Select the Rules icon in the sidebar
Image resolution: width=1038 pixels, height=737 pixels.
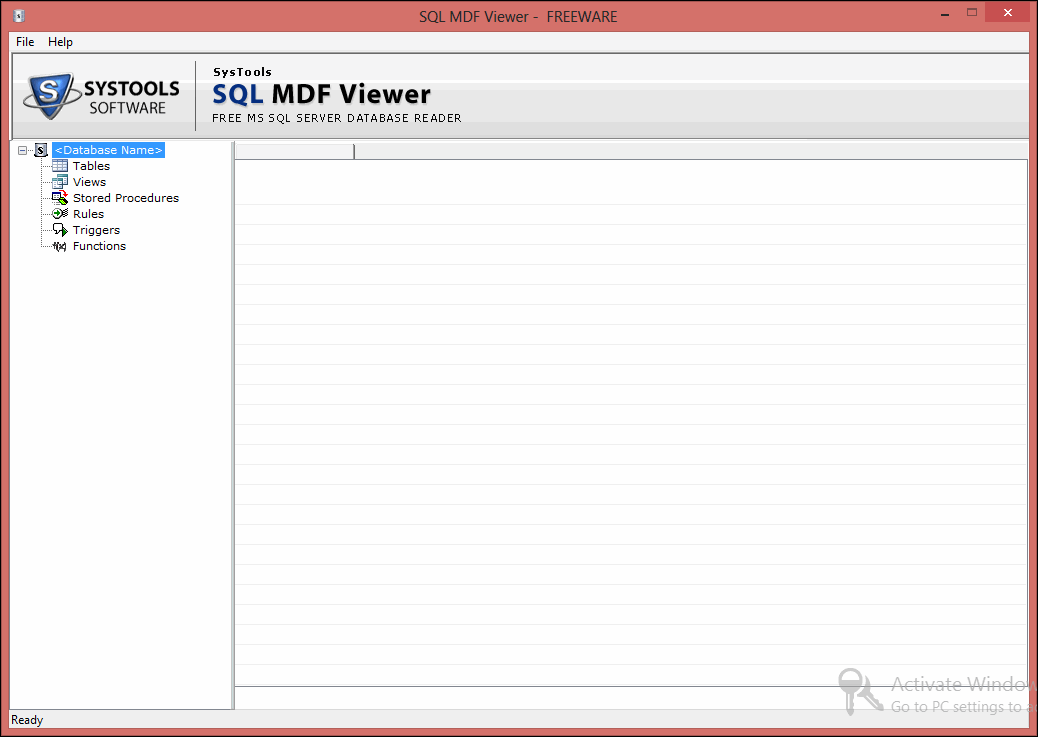(60, 214)
